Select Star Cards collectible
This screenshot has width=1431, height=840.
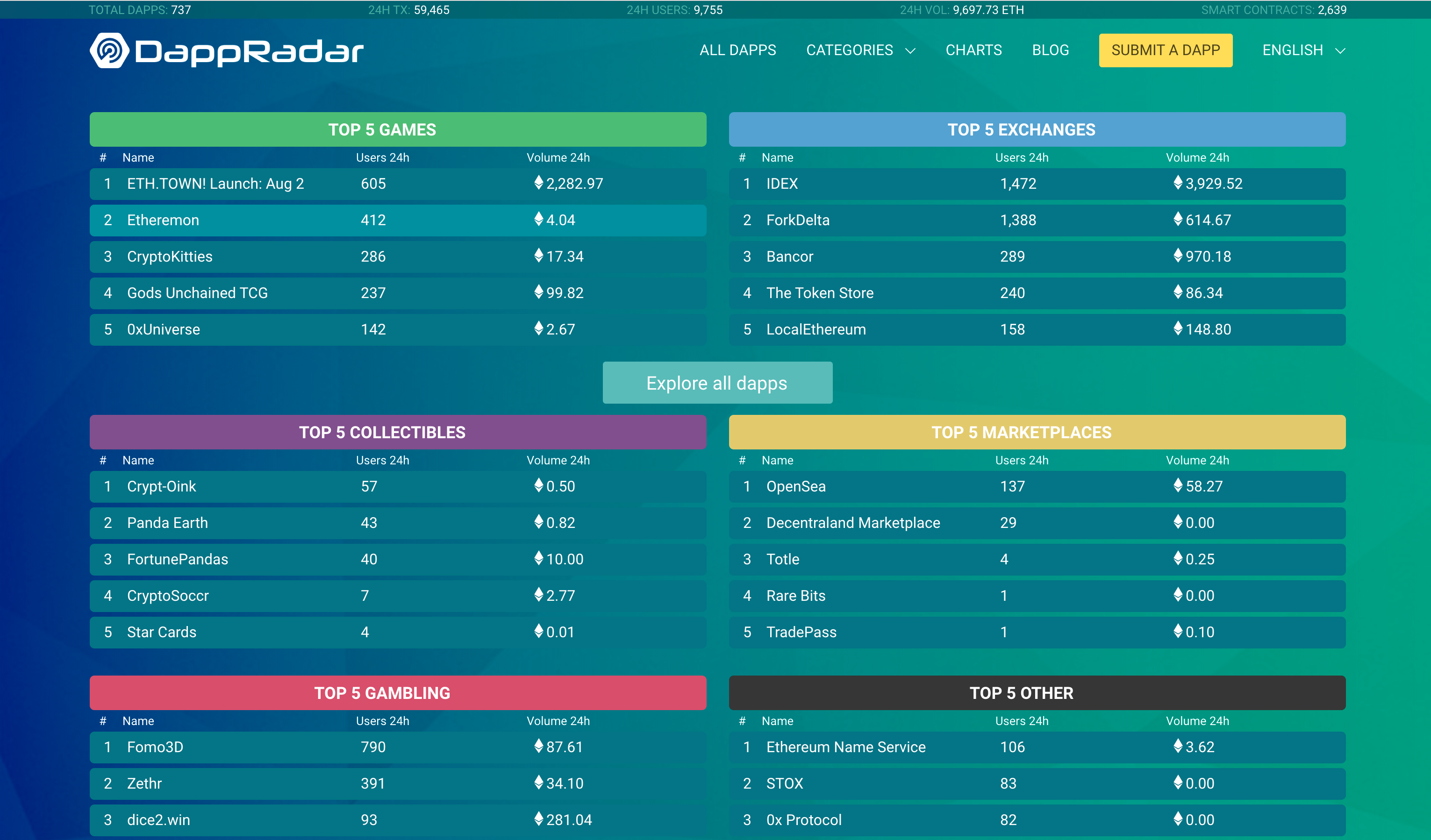[398, 632]
